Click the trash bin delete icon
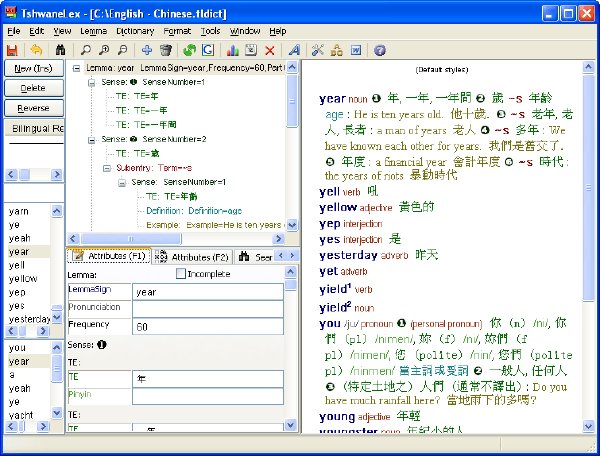The image size is (600, 456). (x=166, y=50)
